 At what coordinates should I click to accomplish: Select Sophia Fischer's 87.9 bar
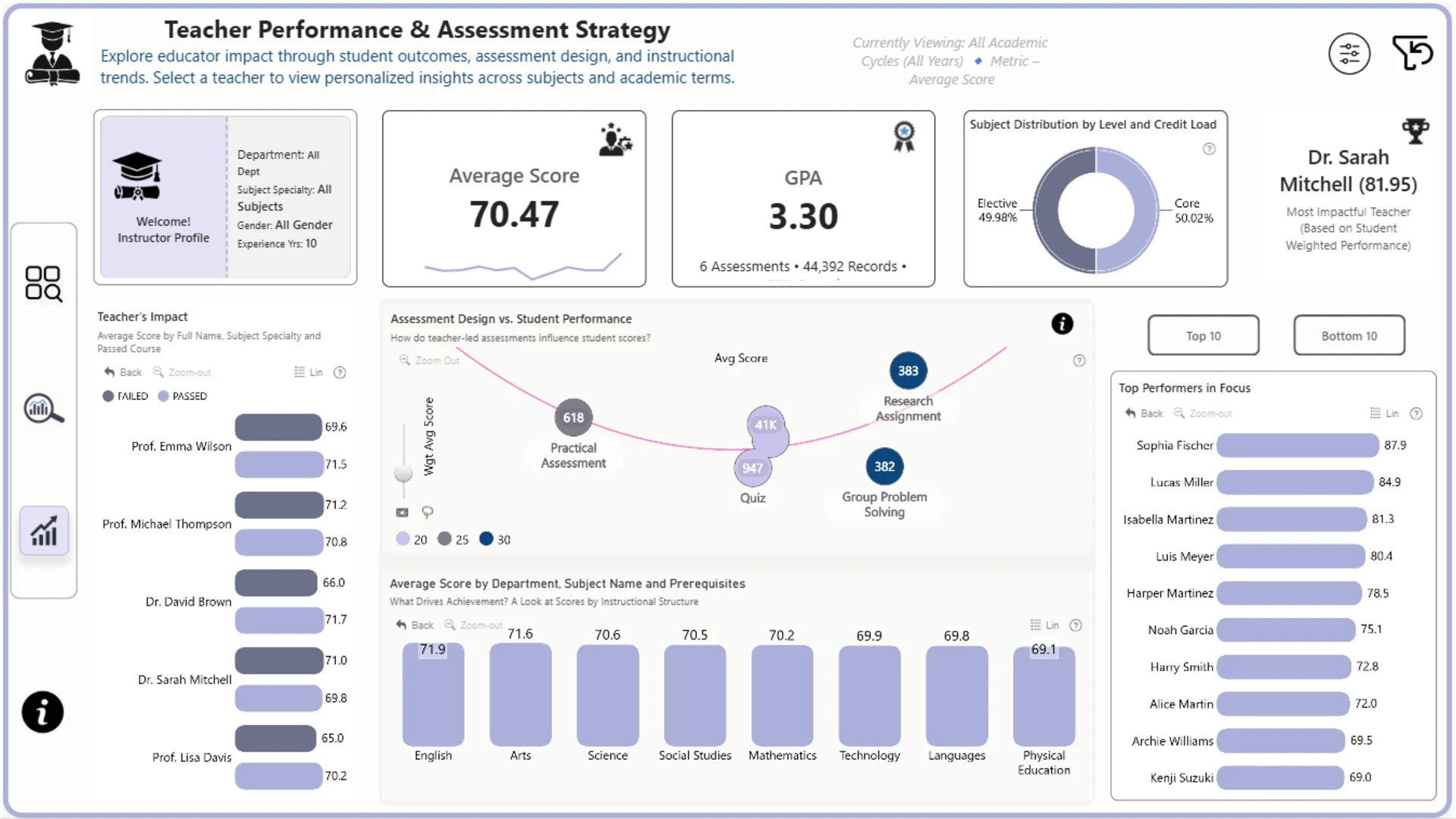1298,445
